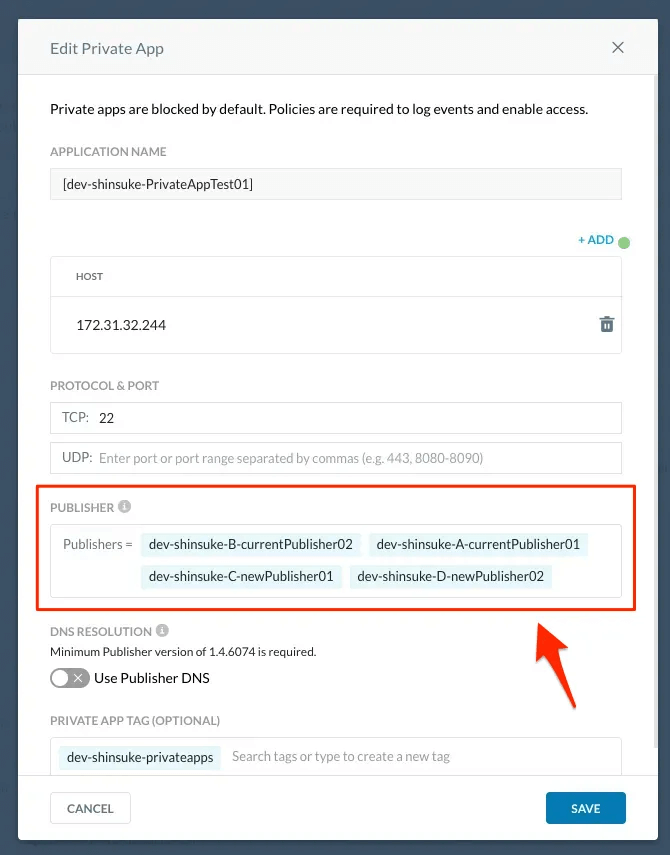Toggle the Use Publisher DNS switch
Screen dimensions: 670x855
70,678
